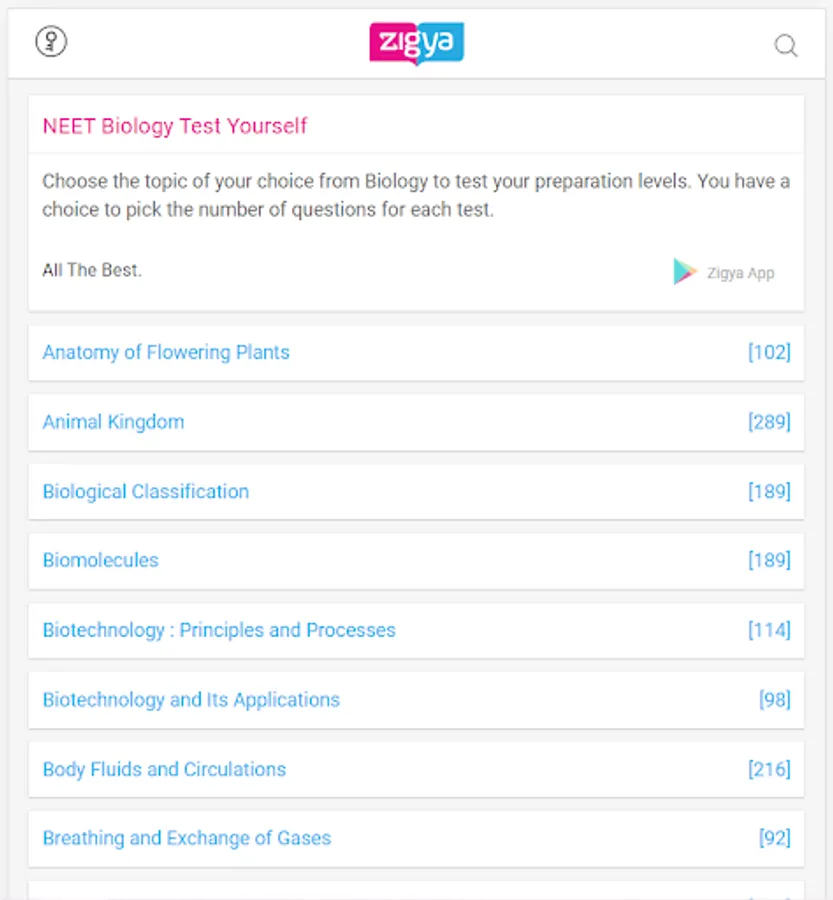Choose the Biomolecules topic
This screenshot has height=900, width=833.
pos(100,560)
